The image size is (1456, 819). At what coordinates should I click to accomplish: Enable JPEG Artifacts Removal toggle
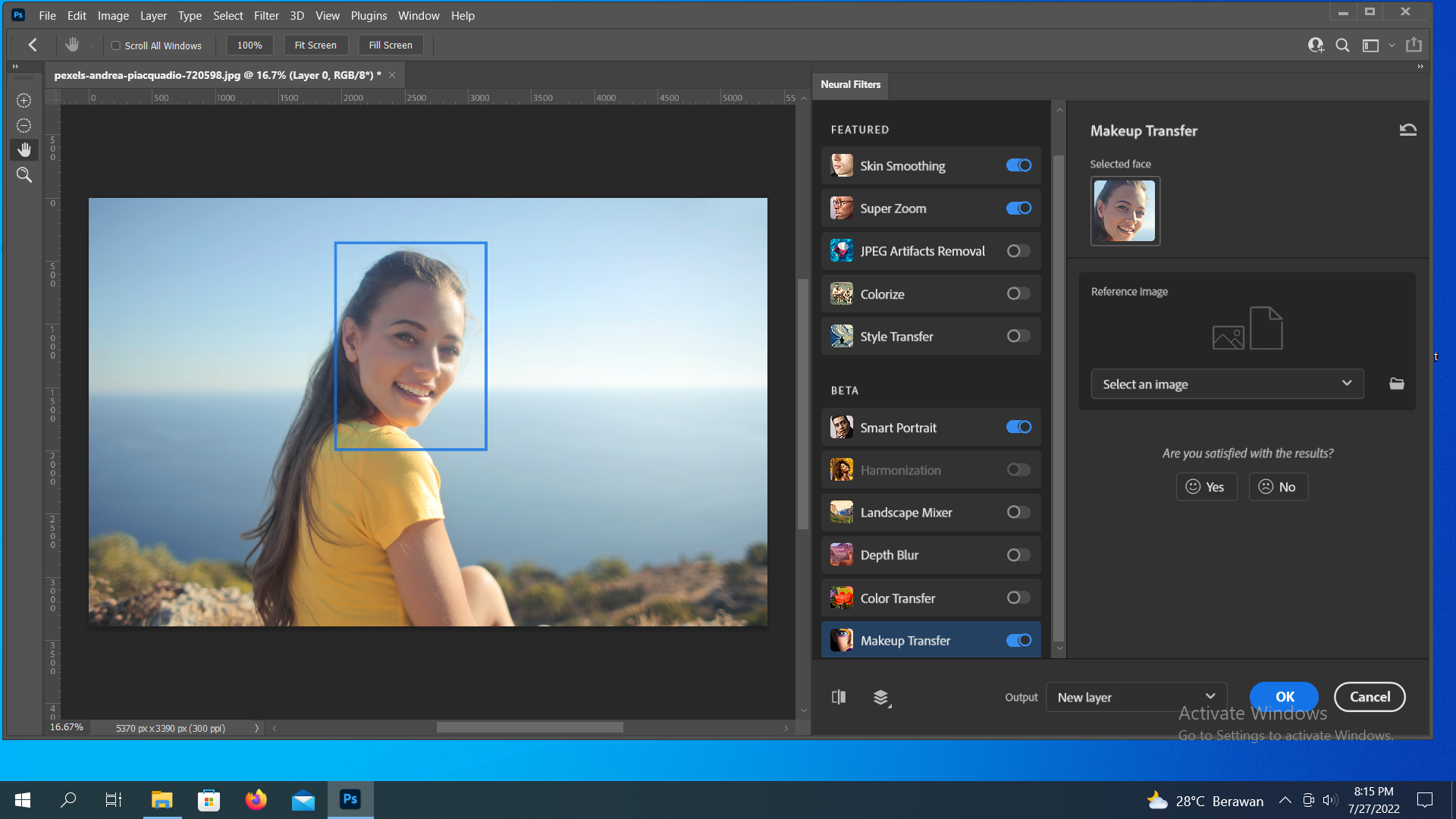click(x=1018, y=251)
